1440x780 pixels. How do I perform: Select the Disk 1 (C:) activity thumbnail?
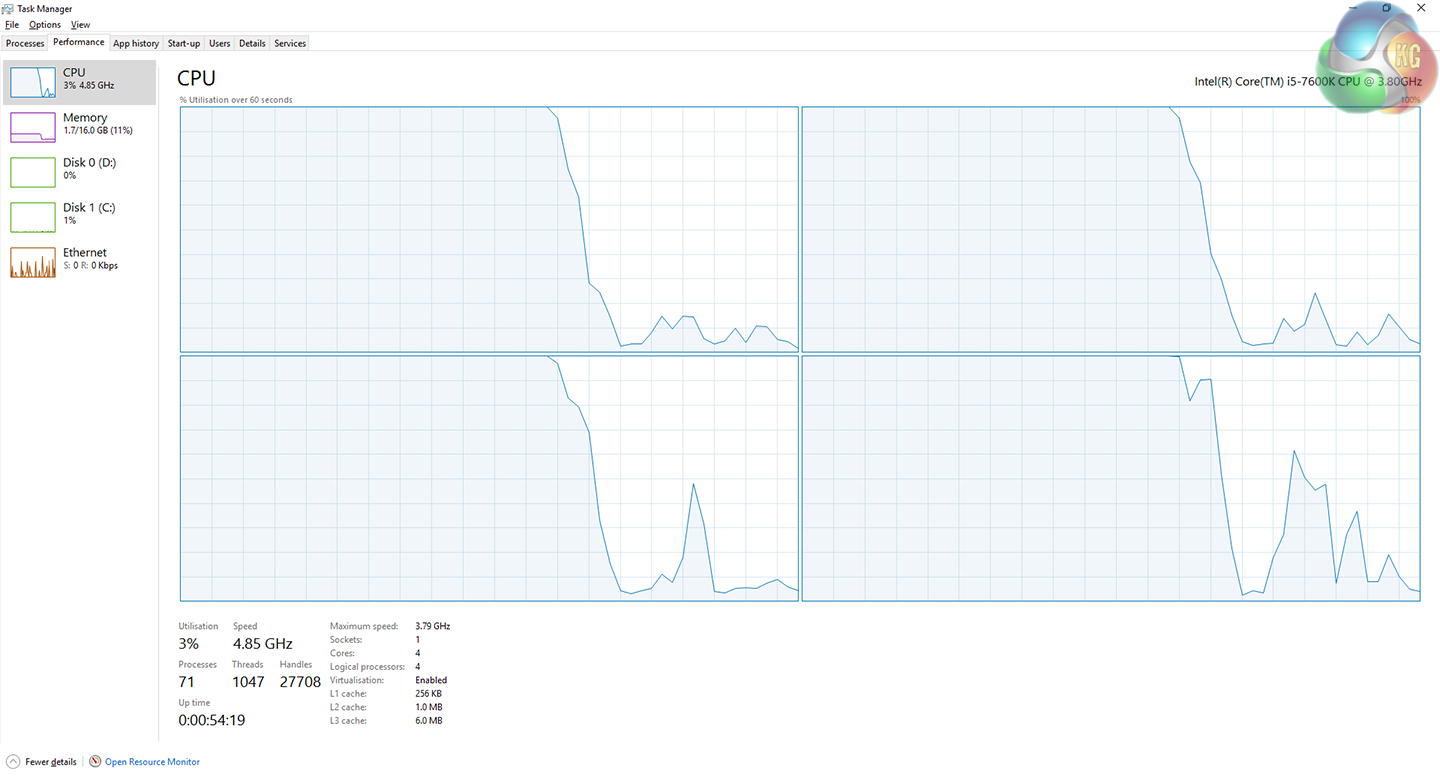[x=33, y=218]
